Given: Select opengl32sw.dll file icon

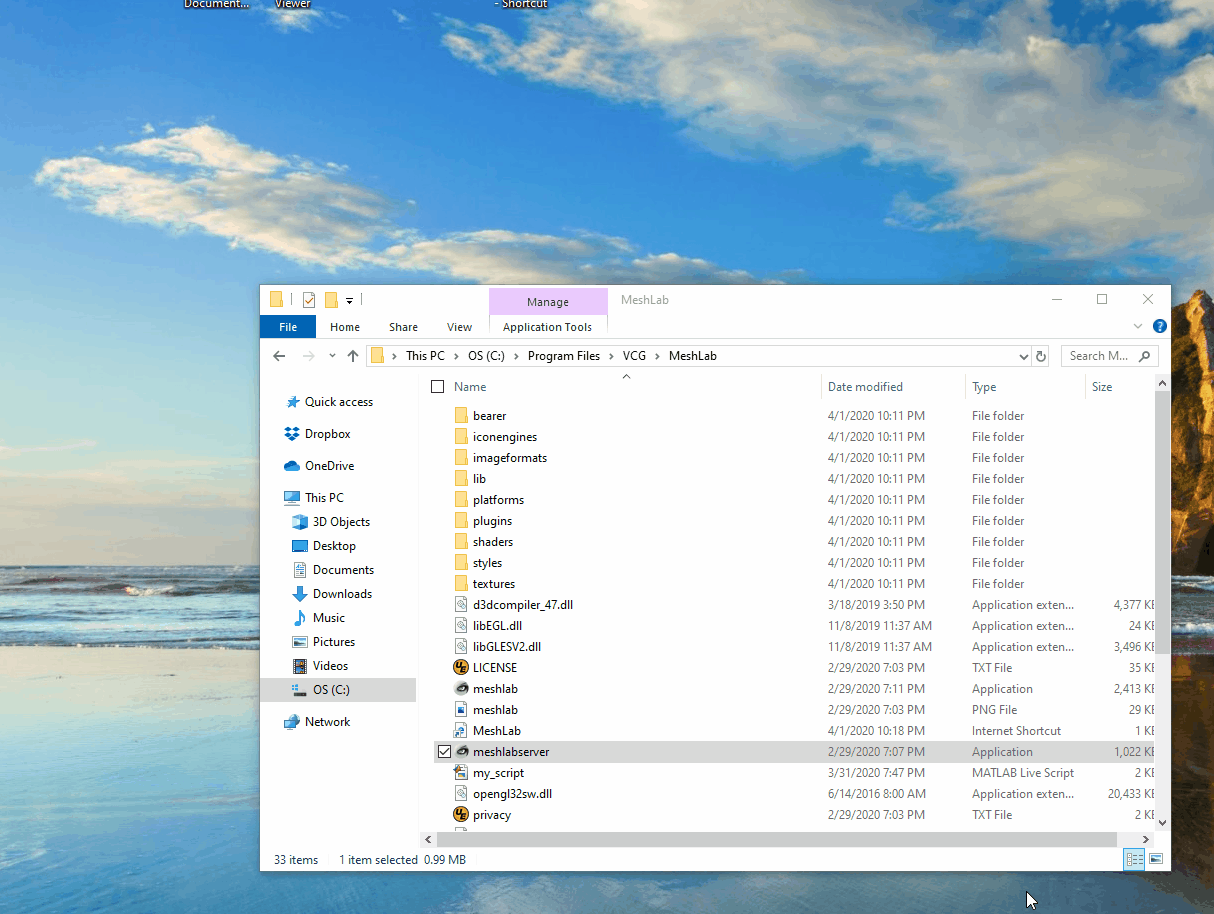Looking at the screenshot, I should 461,794.
